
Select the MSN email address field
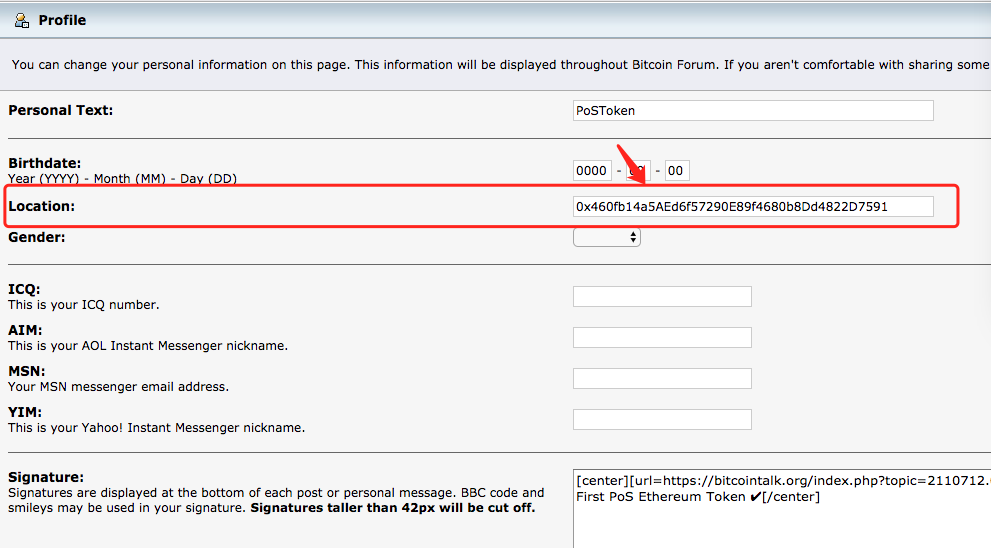(x=662, y=378)
